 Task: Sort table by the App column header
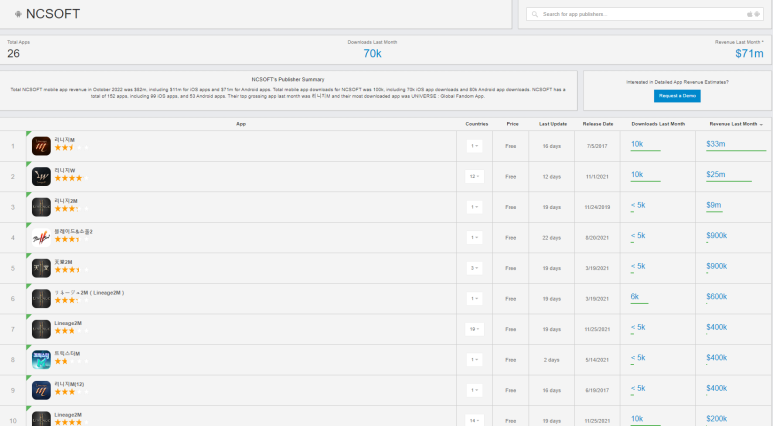coord(241,124)
